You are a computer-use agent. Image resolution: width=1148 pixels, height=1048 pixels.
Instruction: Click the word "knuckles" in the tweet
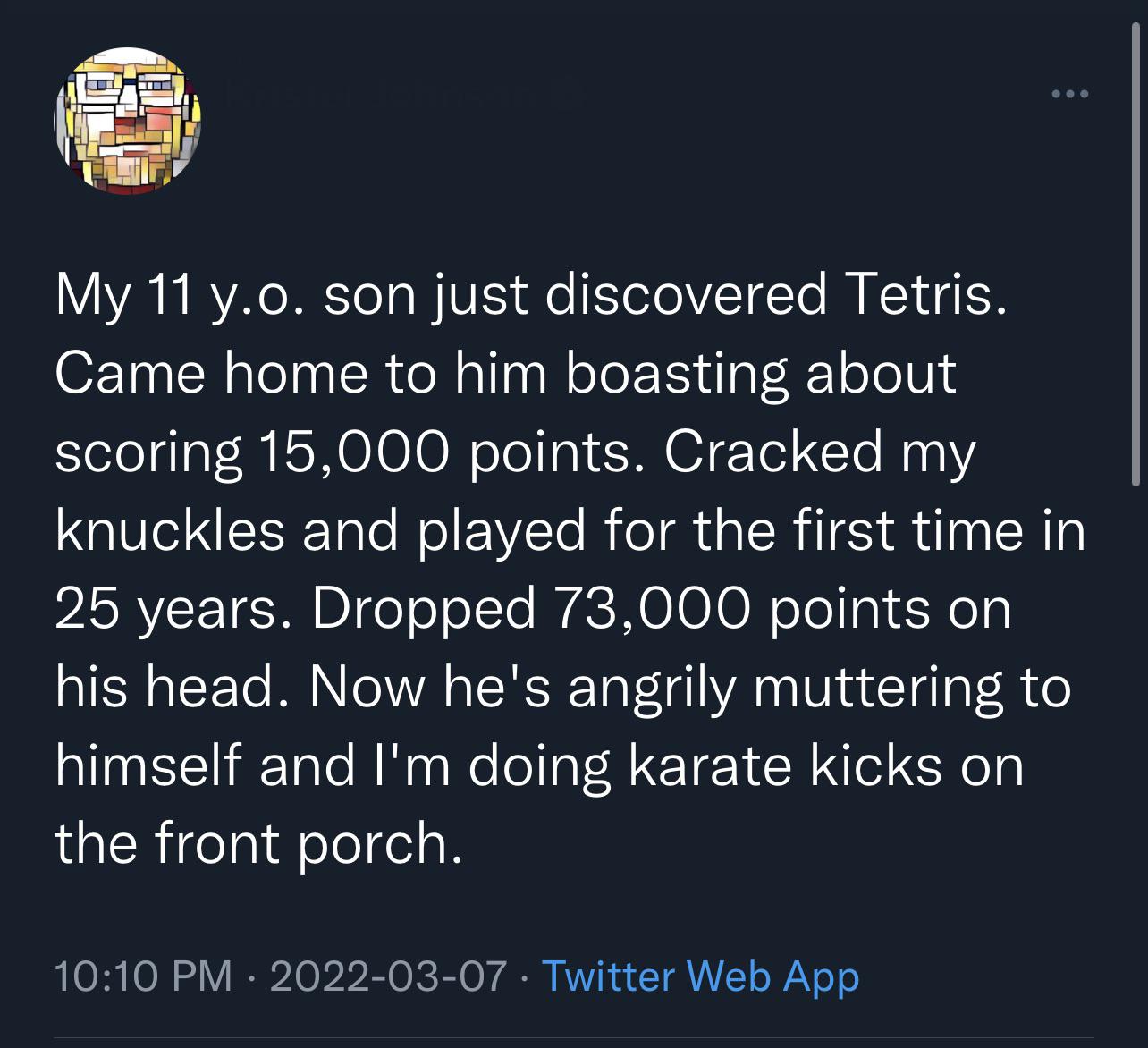pyautogui.click(x=171, y=531)
